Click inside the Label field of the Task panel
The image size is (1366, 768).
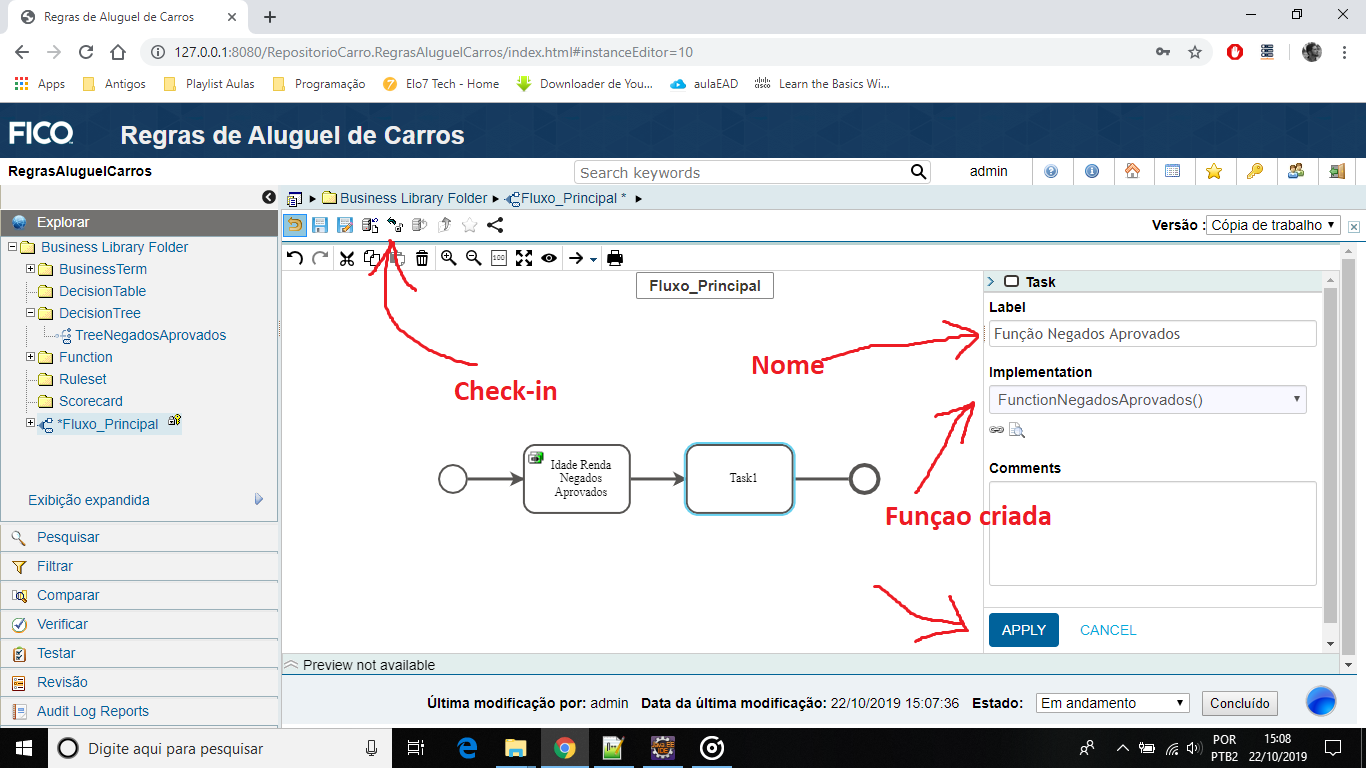pos(1152,333)
